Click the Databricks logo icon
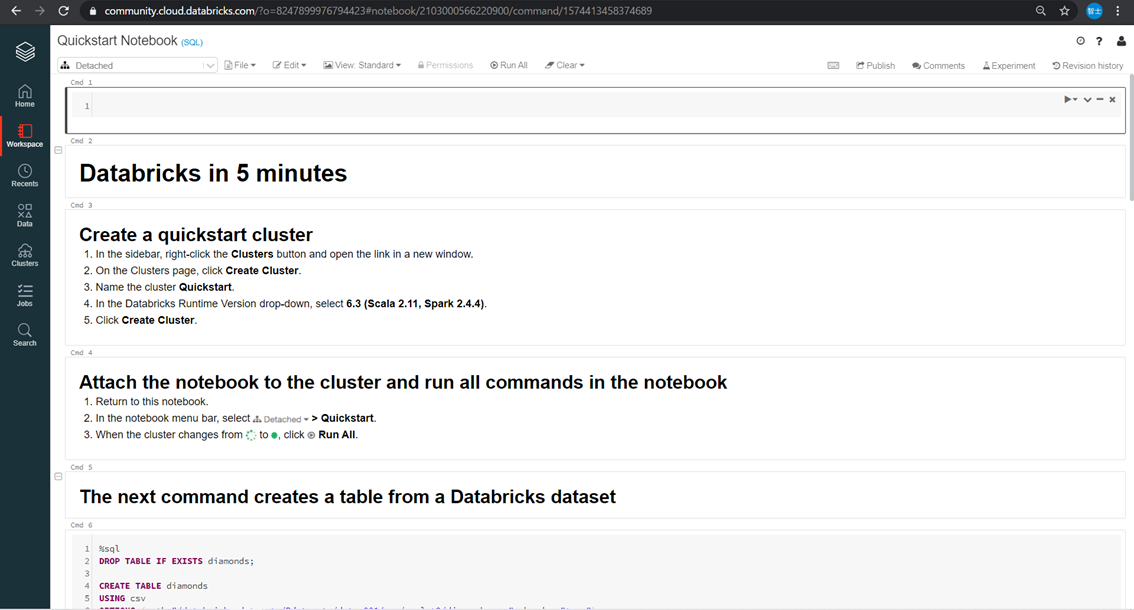1134x610 pixels. pos(25,51)
